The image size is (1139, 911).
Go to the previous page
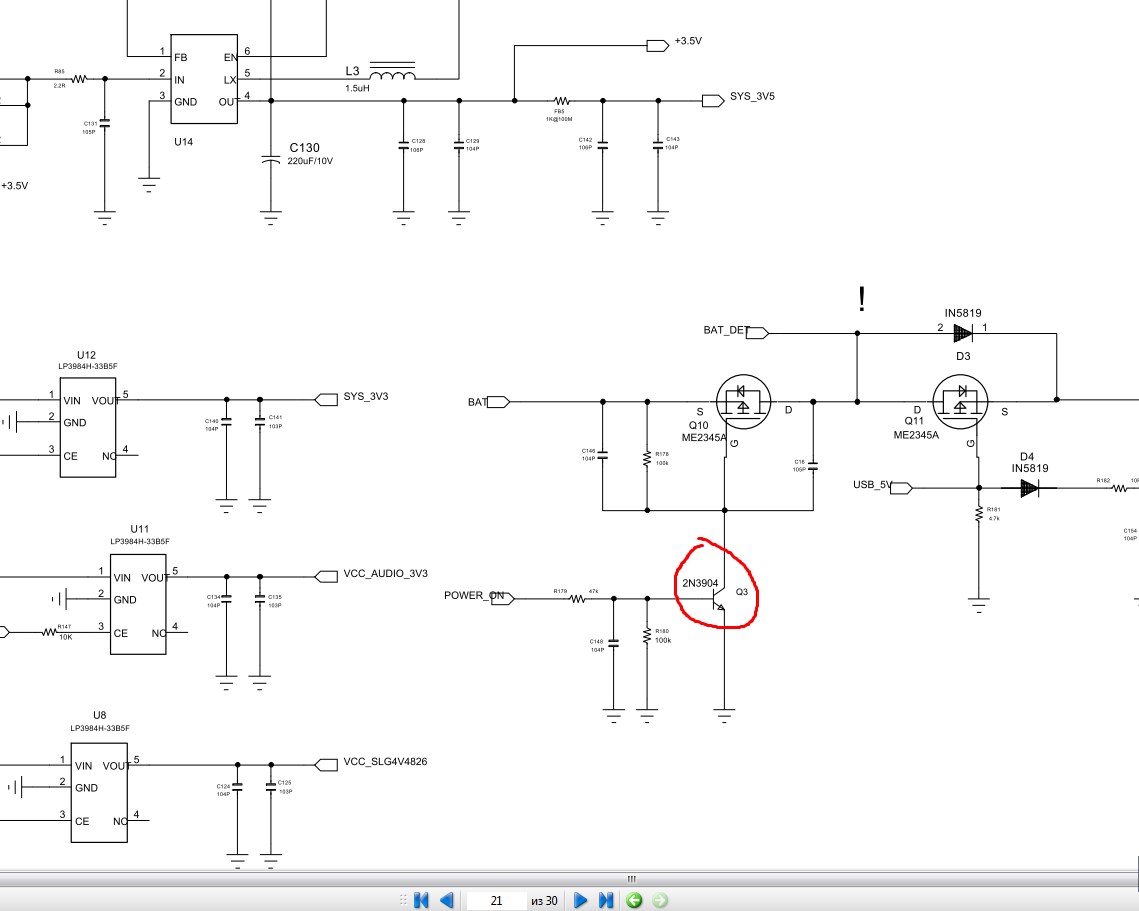(x=447, y=900)
